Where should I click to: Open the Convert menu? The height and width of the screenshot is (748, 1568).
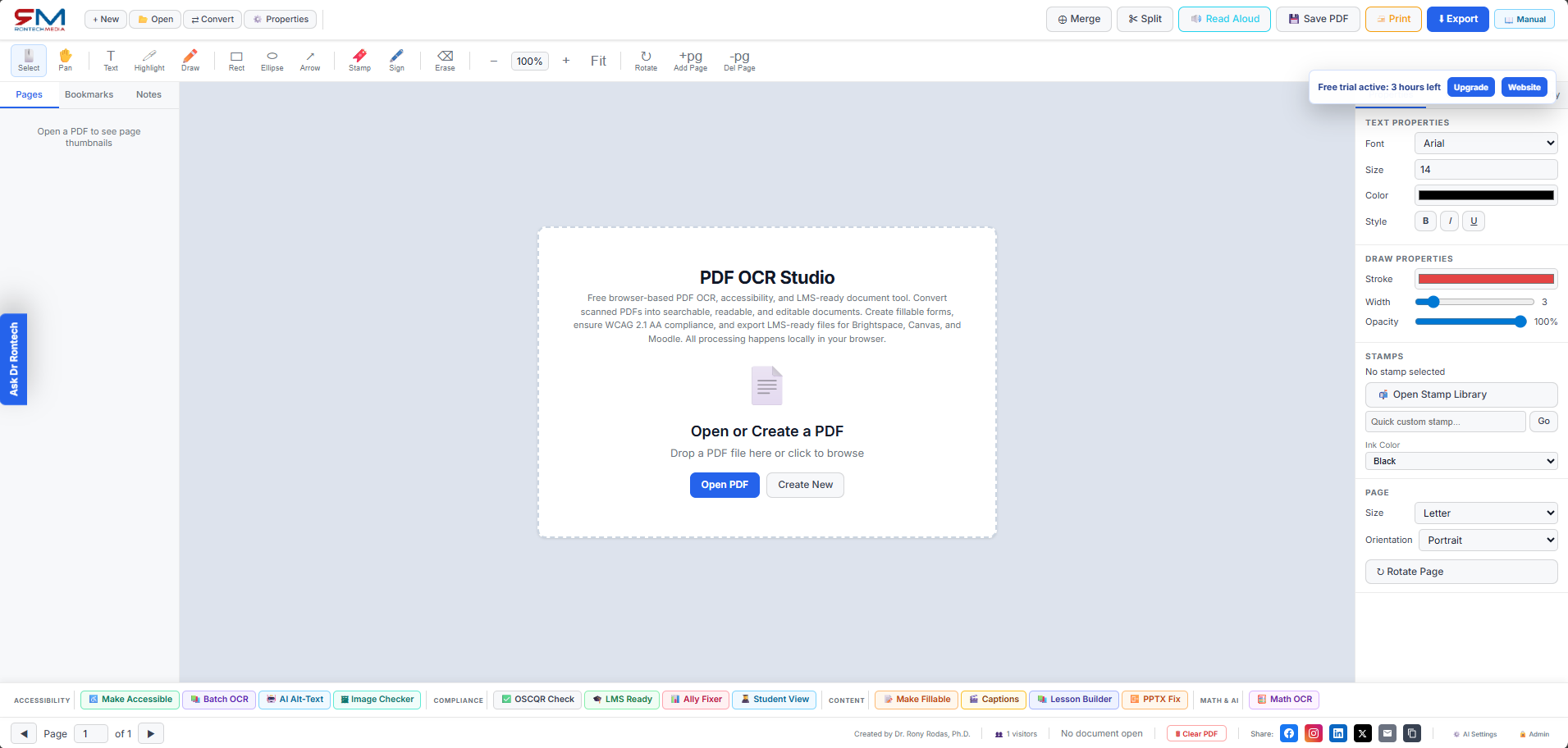tap(213, 19)
